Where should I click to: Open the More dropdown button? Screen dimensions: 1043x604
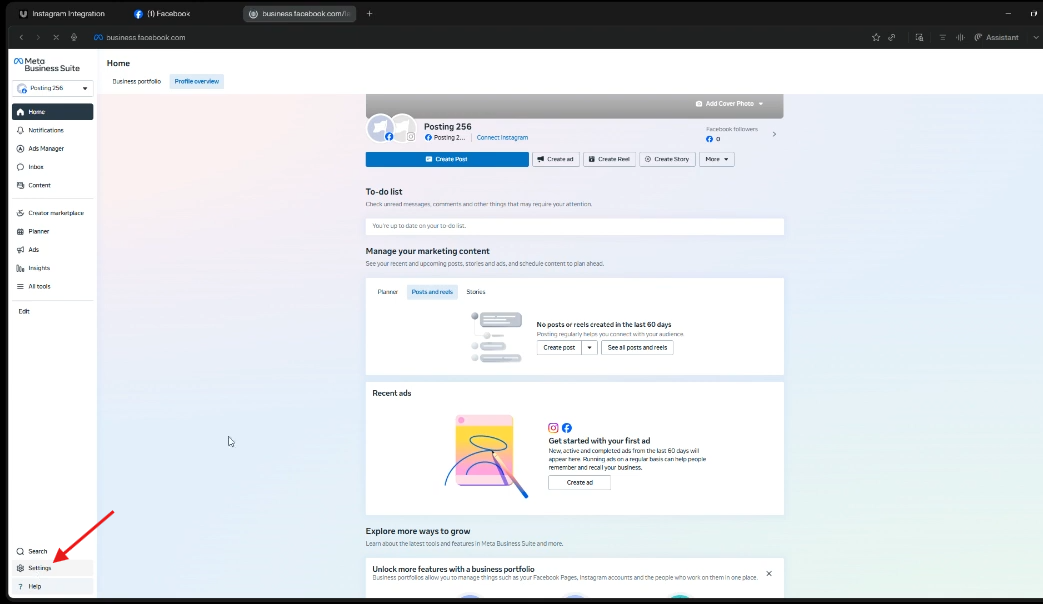click(x=716, y=159)
